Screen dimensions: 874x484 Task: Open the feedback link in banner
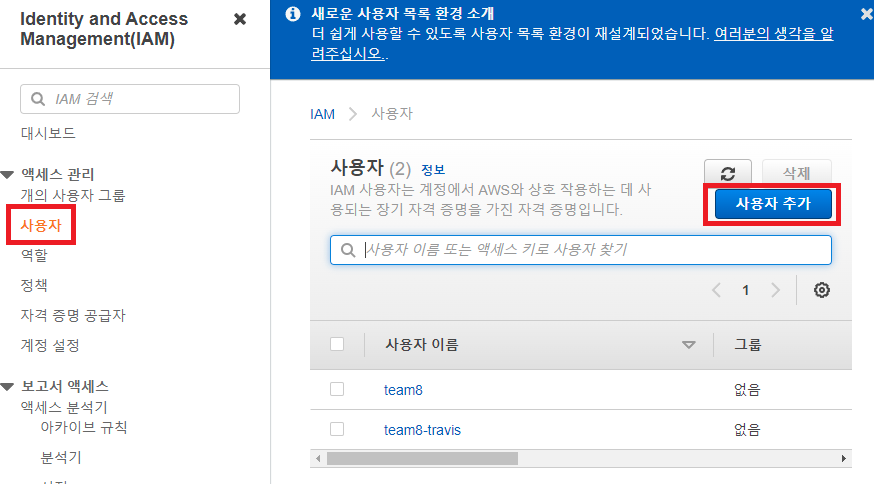click(x=572, y=43)
